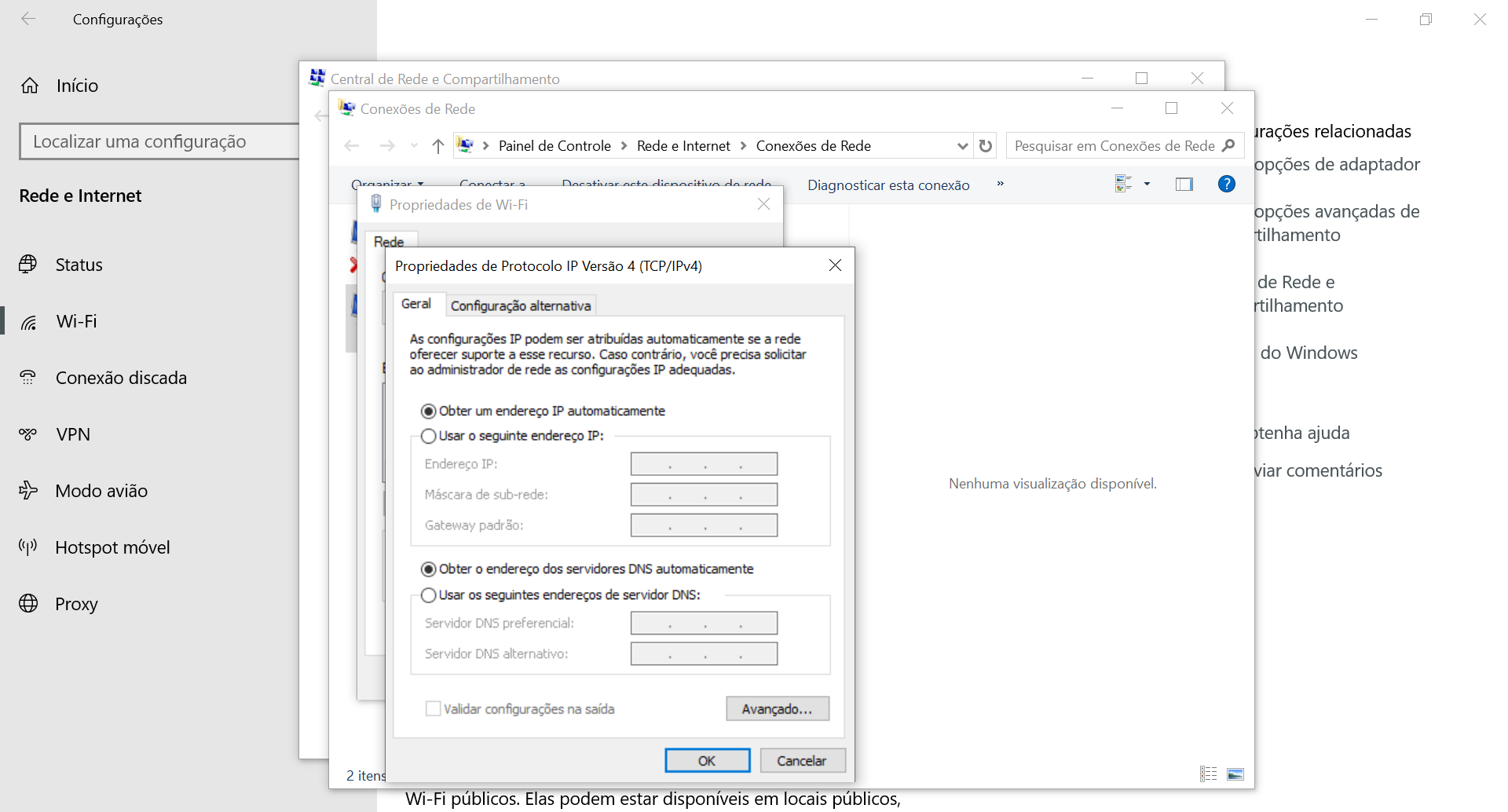Image resolution: width=1508 pixels, height=812 pixels.
Task: Open Conexão discada dial-up icon
Action: pos(28,378)
